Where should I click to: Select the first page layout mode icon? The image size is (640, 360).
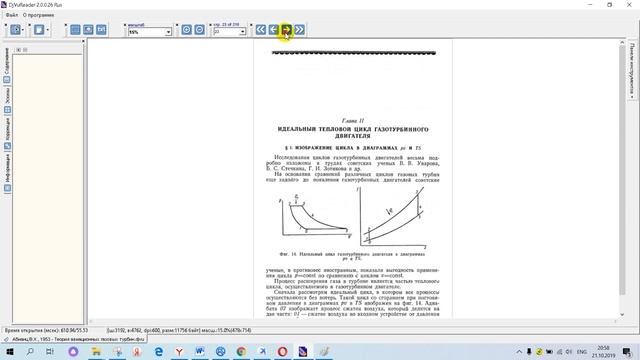tap(75, 30)
